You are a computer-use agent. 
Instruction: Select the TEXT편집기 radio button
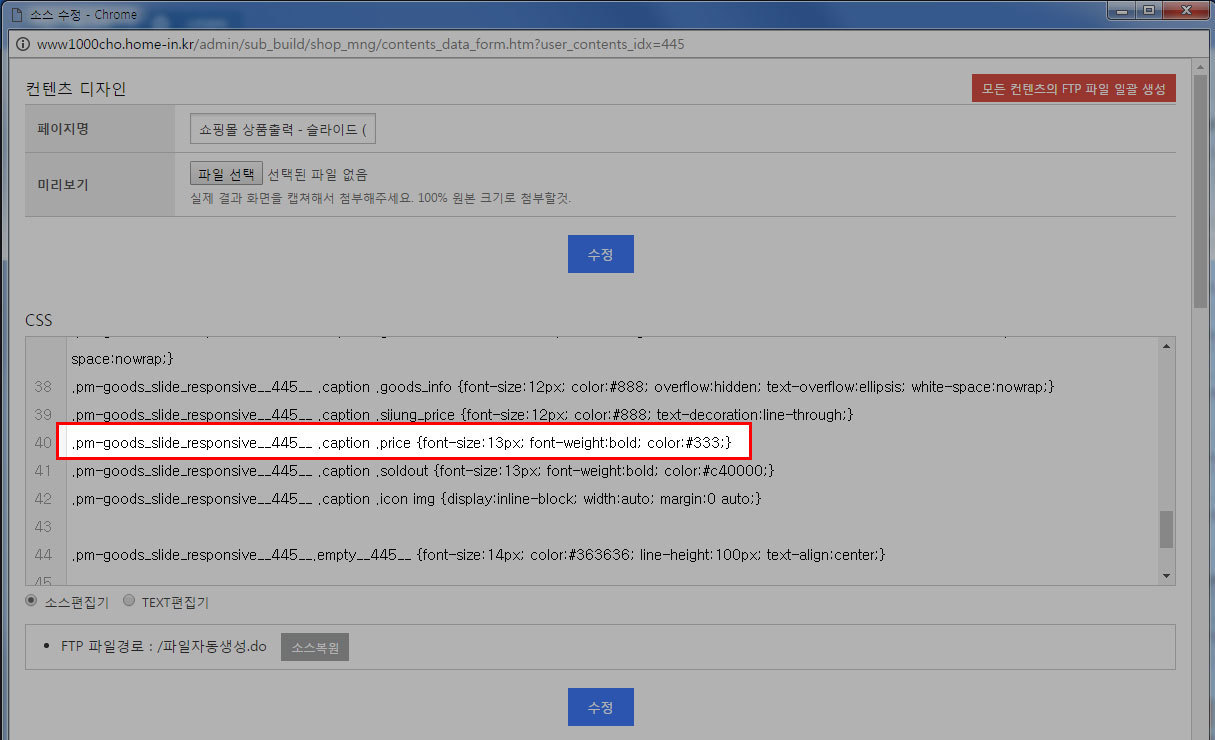[129, 601]
